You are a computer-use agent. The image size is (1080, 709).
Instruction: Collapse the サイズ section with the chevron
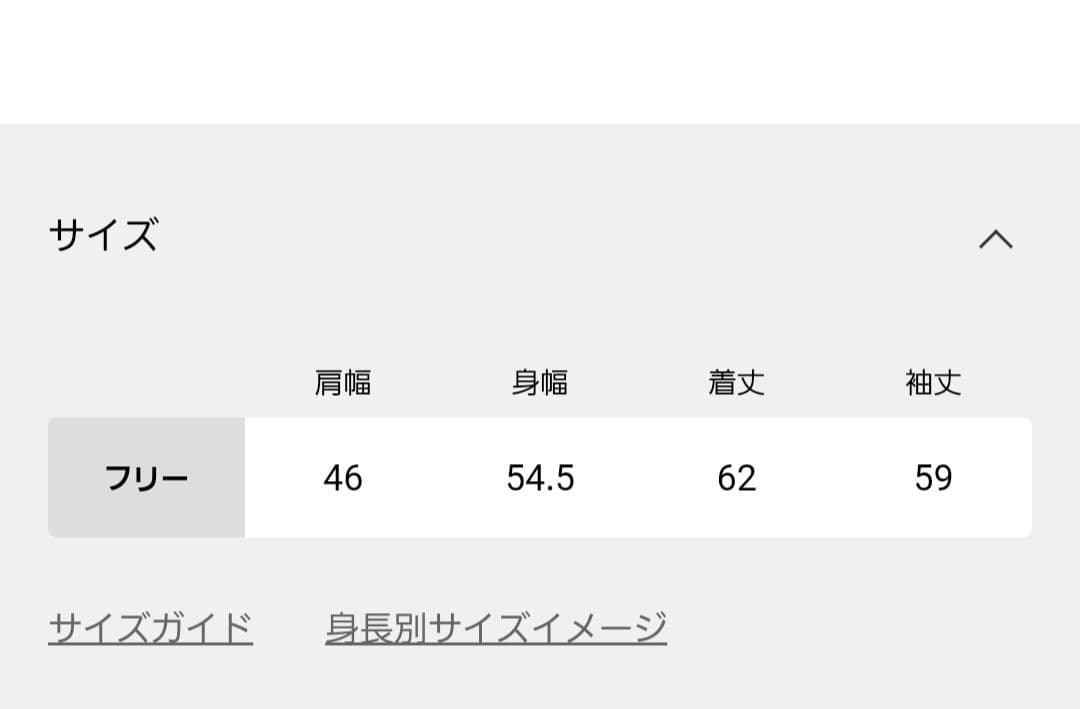[x=995, y=239]
